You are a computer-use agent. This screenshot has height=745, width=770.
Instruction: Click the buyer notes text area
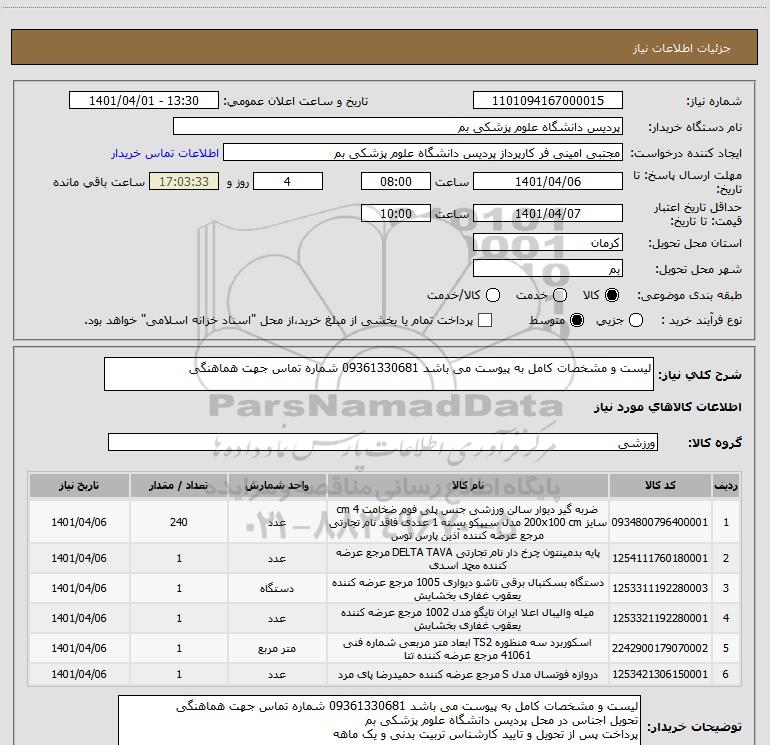380,720
